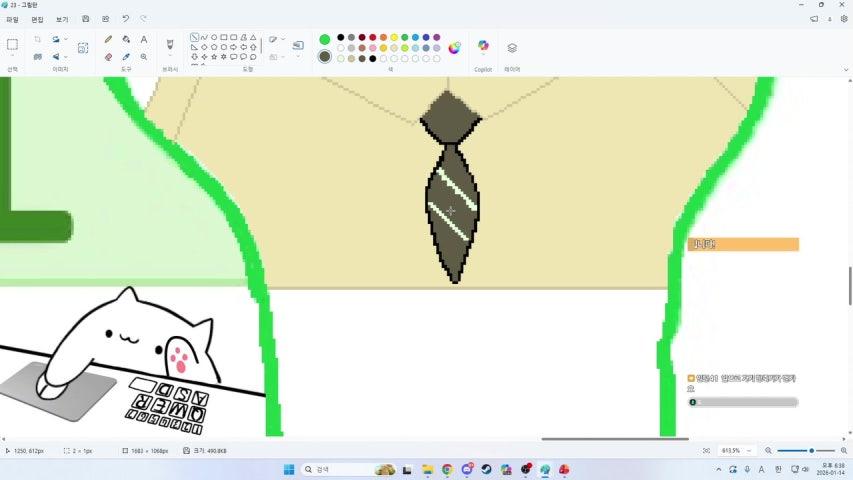
Task: Select the Triangle shape
Action: click(x=253, y=38)
